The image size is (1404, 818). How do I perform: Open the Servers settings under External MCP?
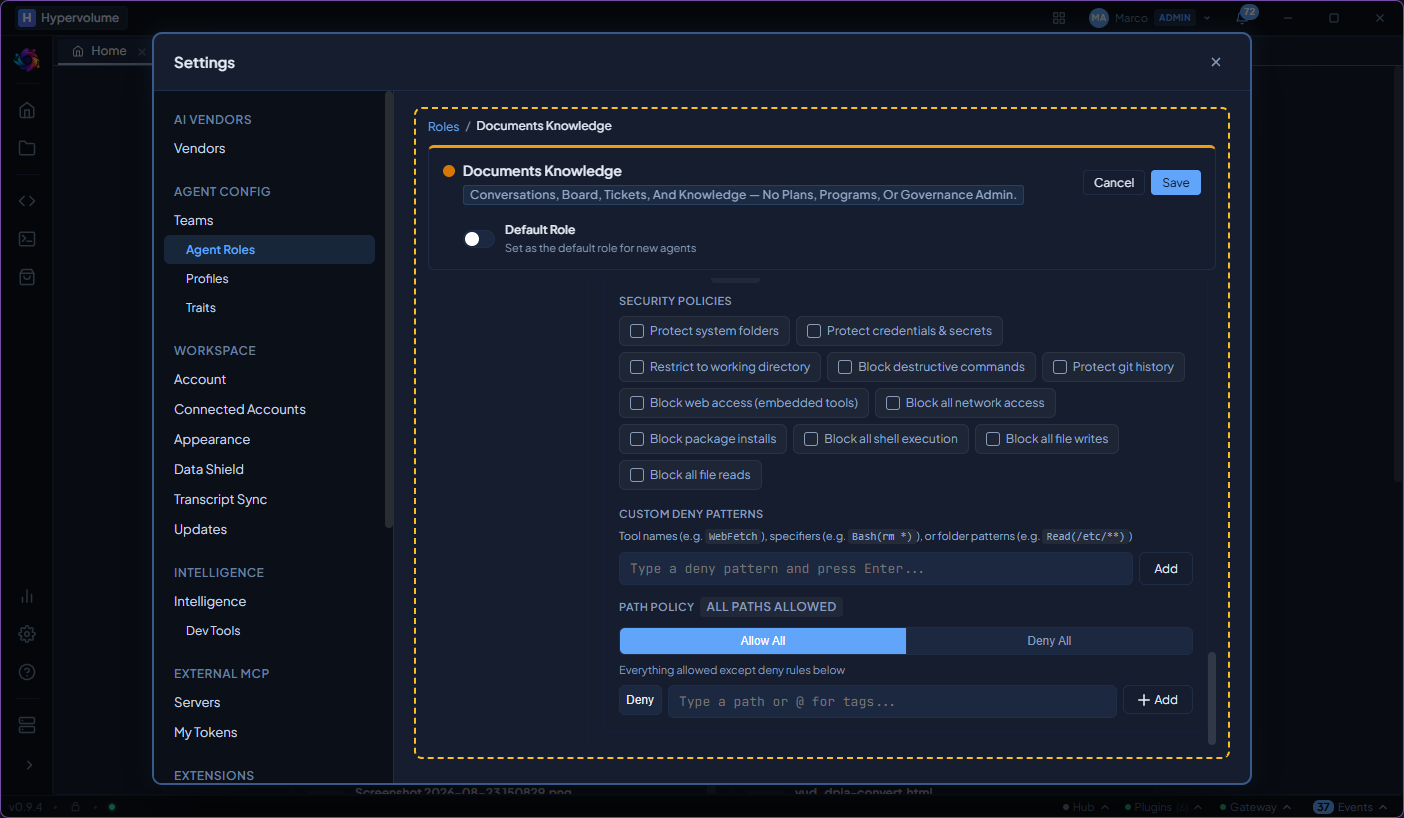tap(197, 703)
